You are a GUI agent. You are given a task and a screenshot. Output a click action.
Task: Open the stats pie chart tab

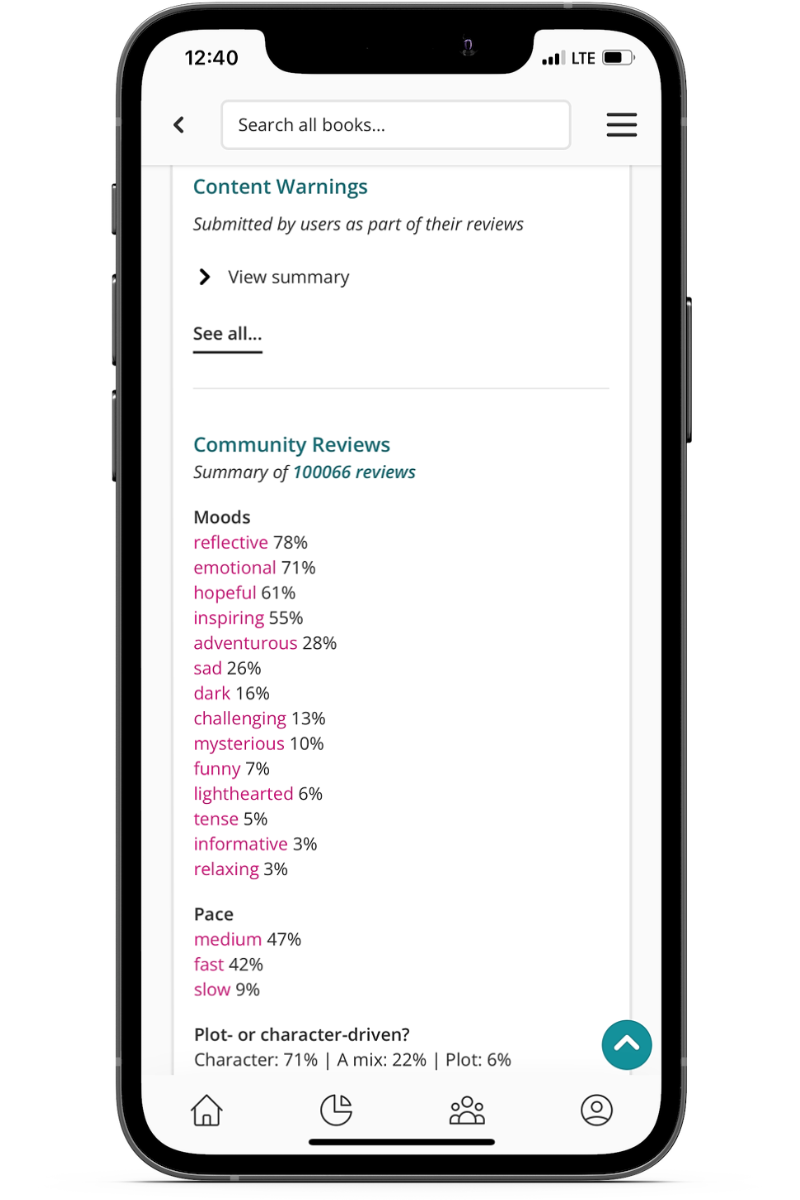pos(336,1110)
